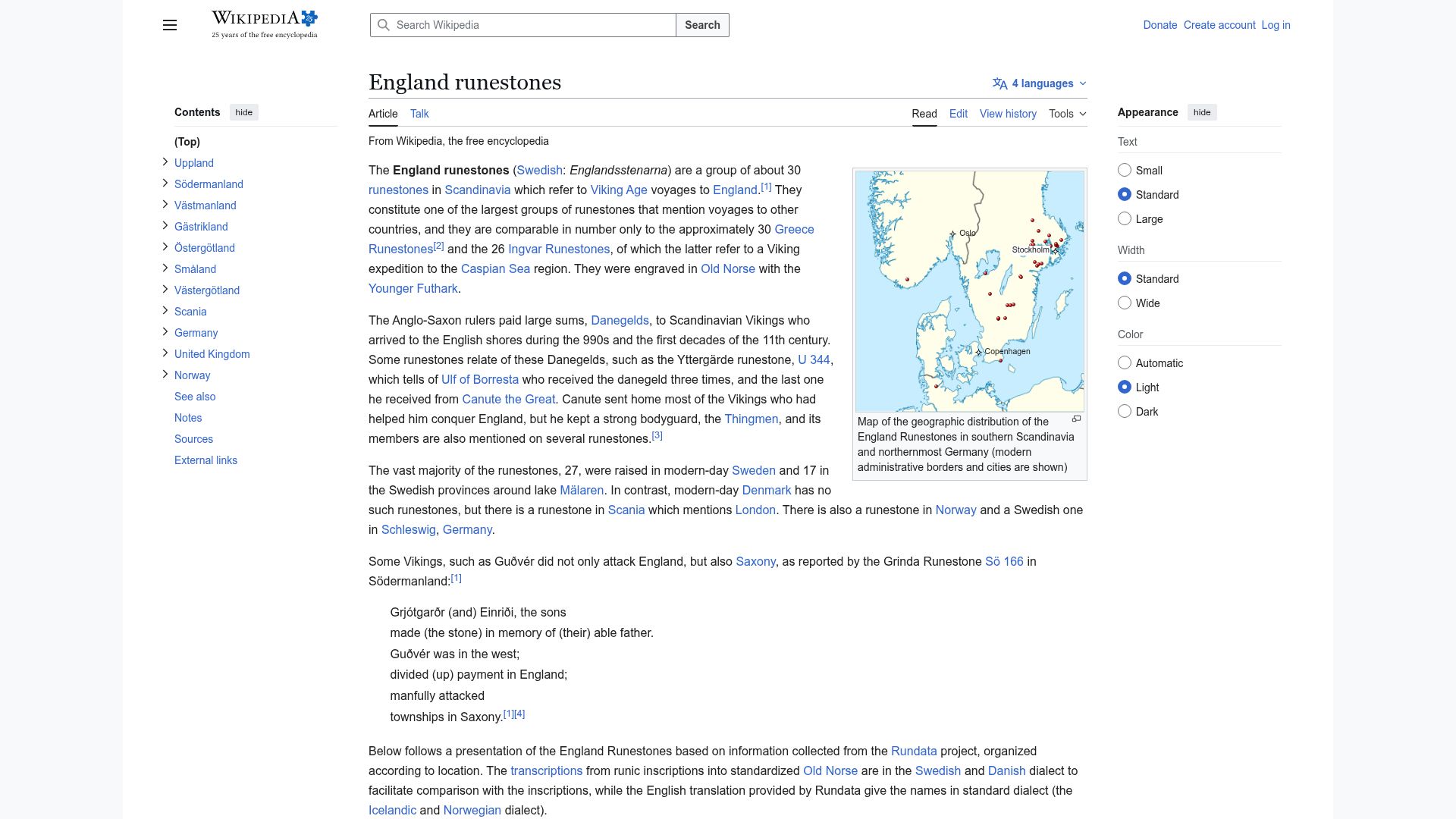The image size is (1456, 819).
Task: Go to See also in contents
Action: 195,397
